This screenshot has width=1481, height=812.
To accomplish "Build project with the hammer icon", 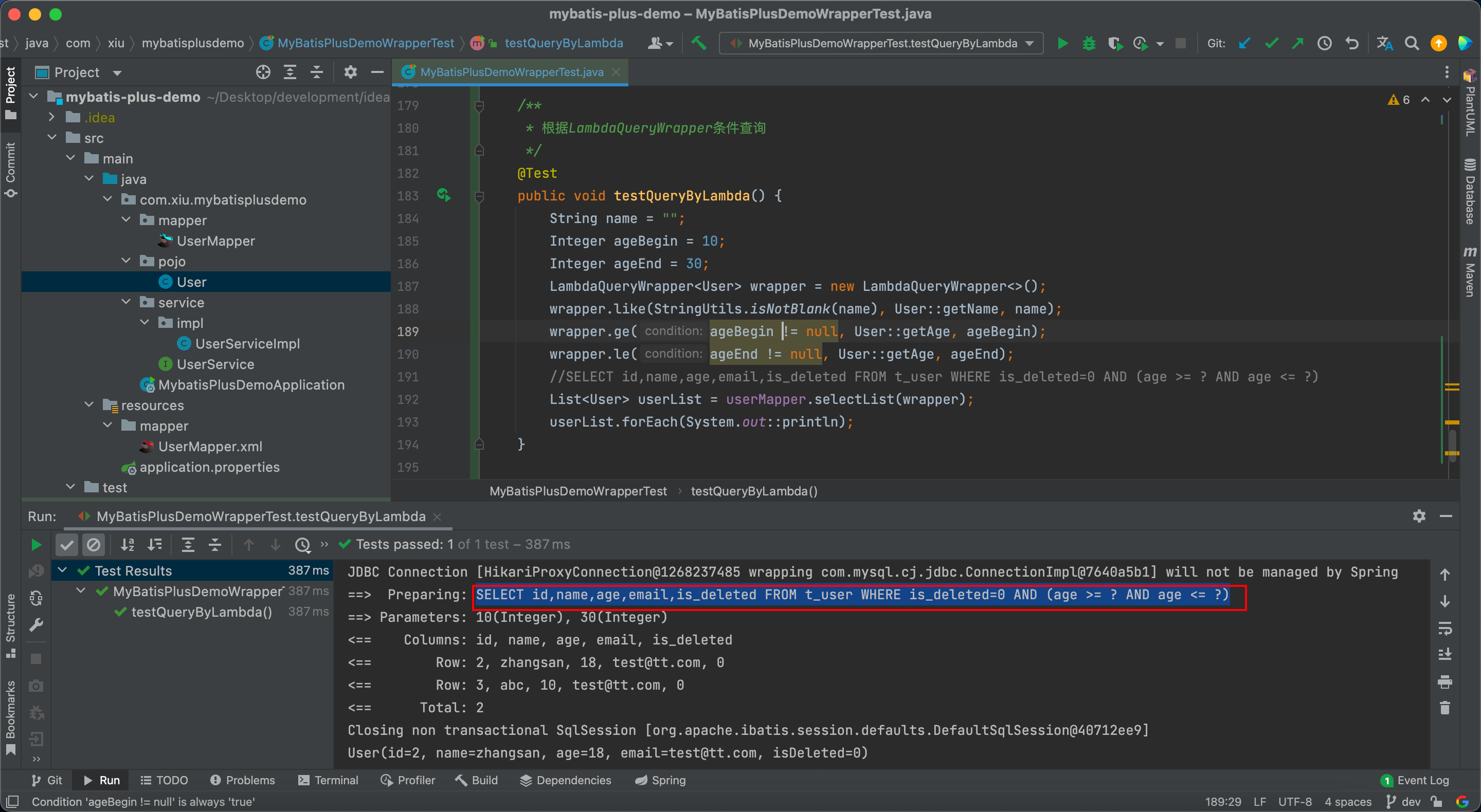I will 699,43.
